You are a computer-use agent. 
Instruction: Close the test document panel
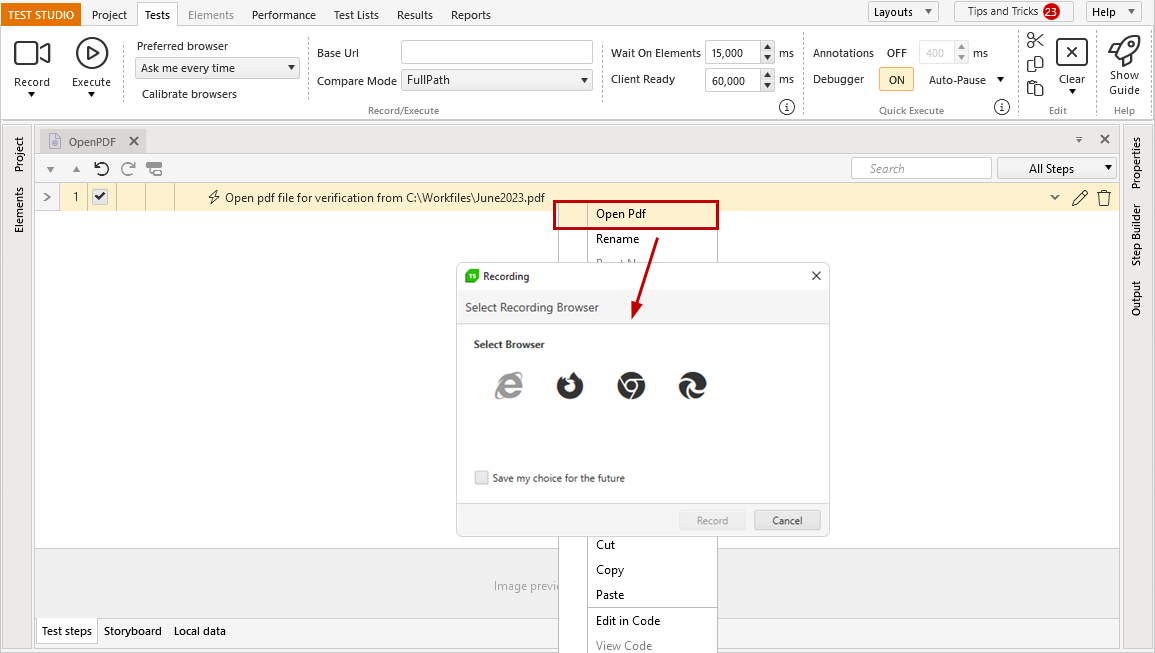click(1105, 139)
